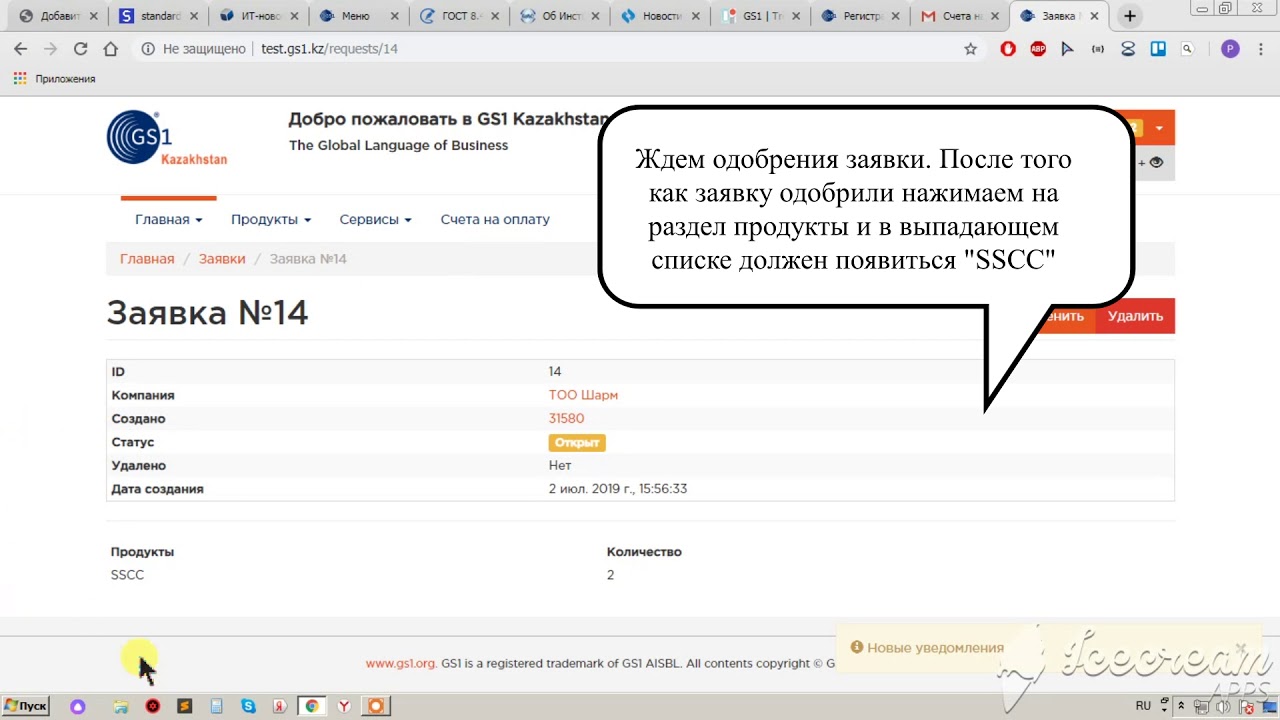Open the ТОО Шарм company link
The height and width of the screenshot is (720, 1280).
click(583, 395)
